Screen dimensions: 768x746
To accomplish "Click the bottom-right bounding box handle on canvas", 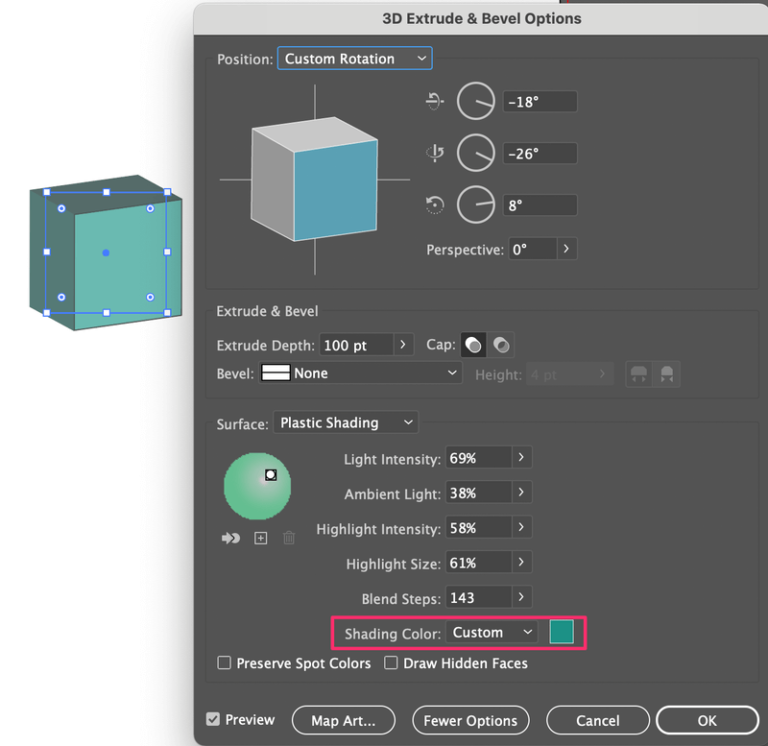I will 167,313.
